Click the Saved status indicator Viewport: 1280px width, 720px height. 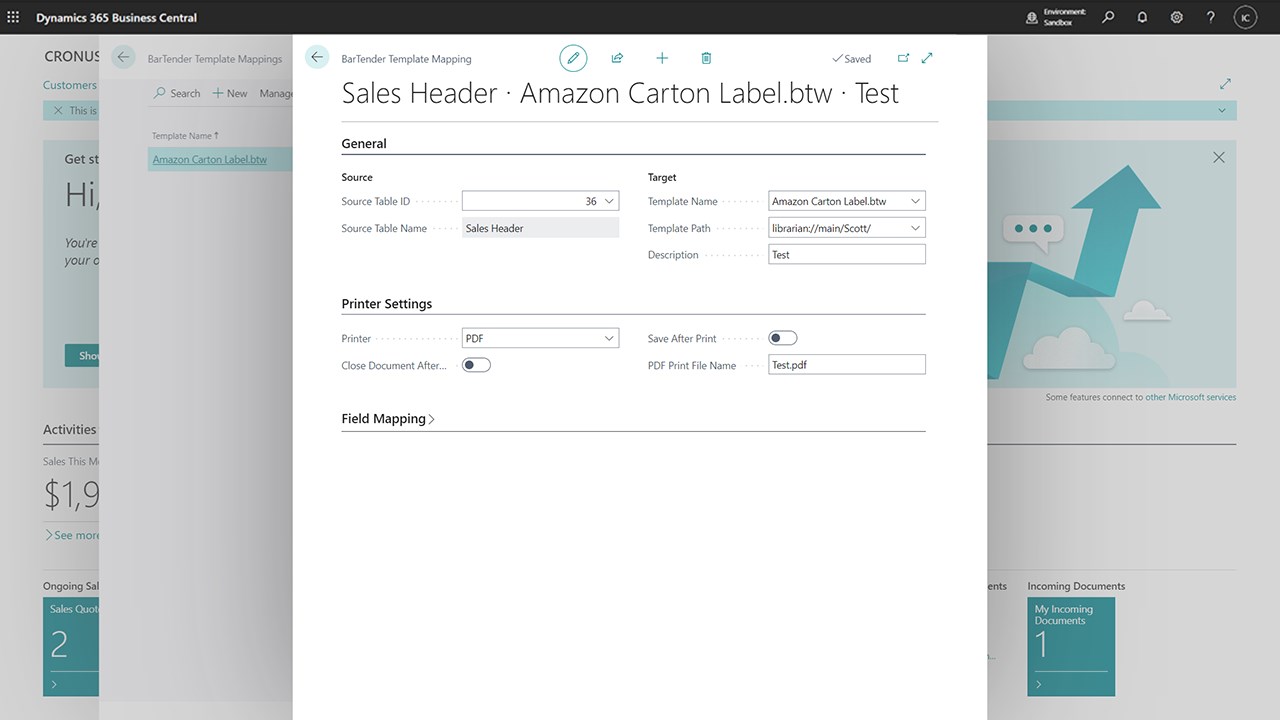851,59
